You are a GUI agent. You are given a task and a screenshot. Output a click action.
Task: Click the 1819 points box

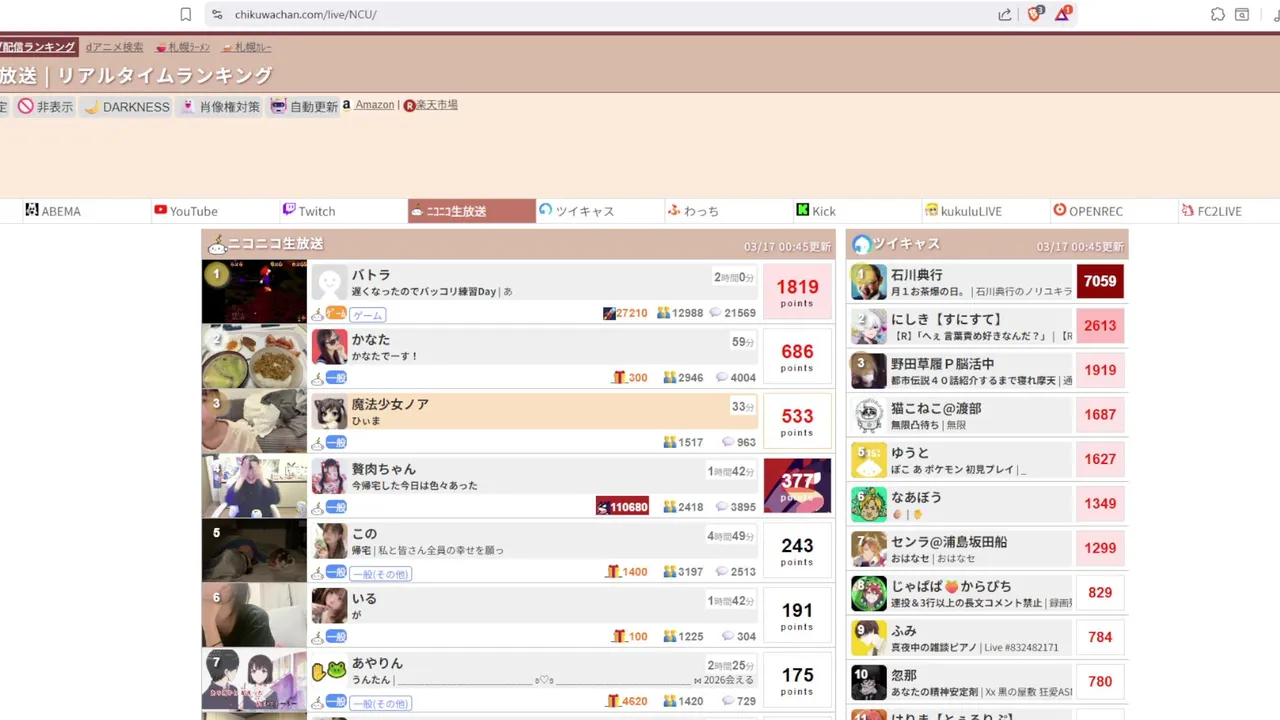tap(797, 292)
